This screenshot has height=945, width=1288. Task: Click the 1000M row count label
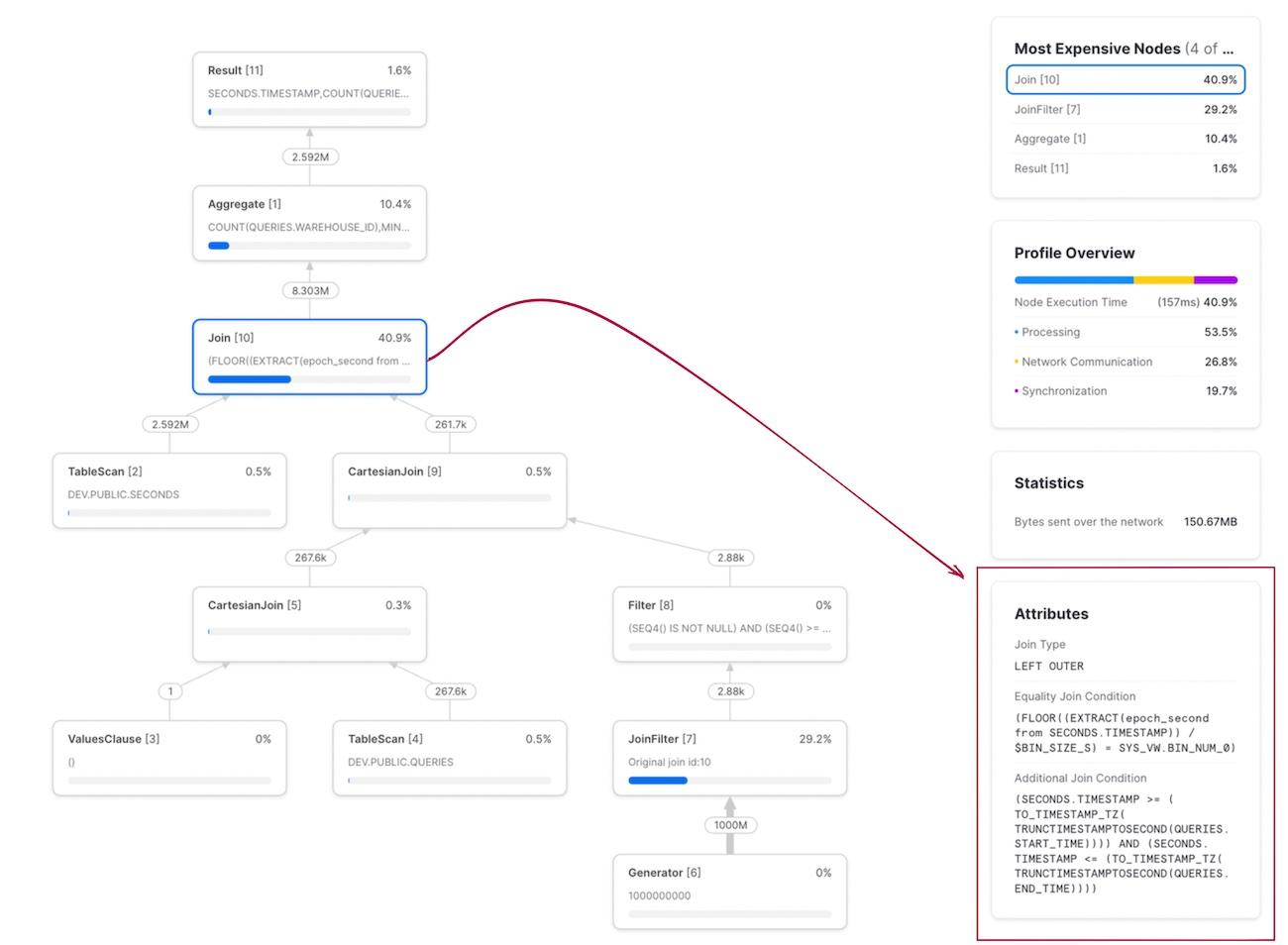coord(731,825)
